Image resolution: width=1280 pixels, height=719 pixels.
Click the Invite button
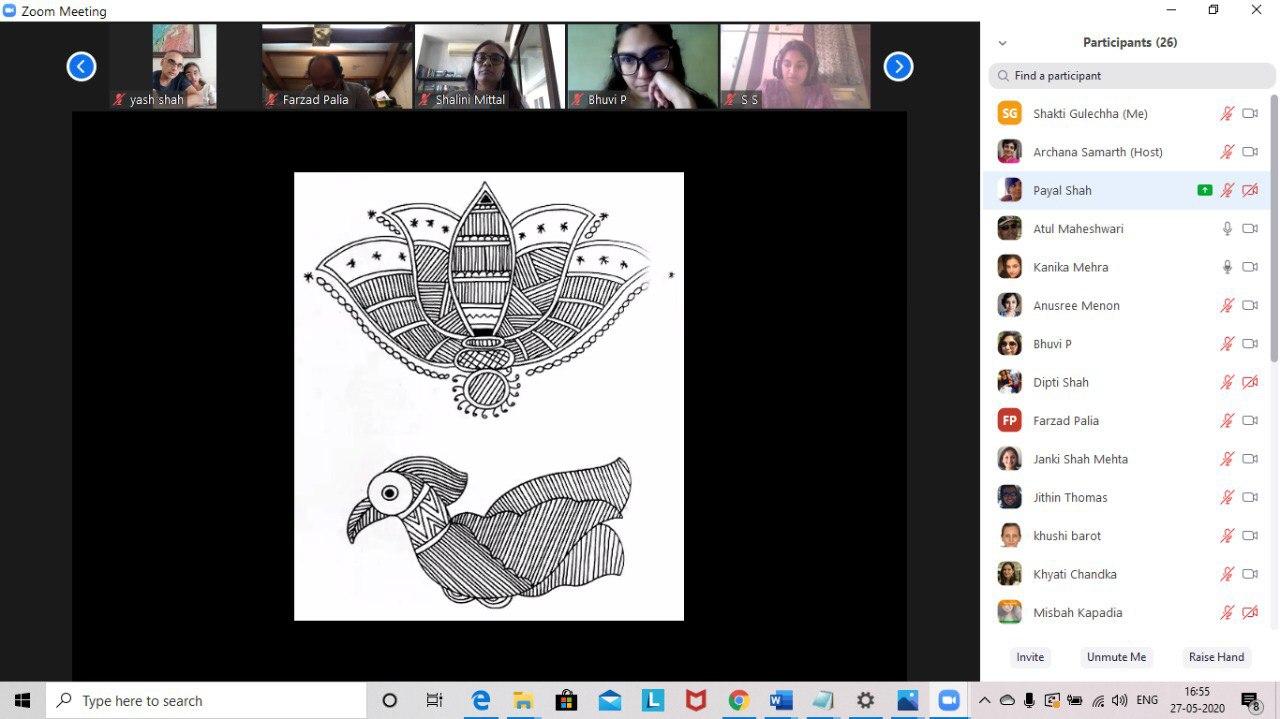click(1030, 657)
